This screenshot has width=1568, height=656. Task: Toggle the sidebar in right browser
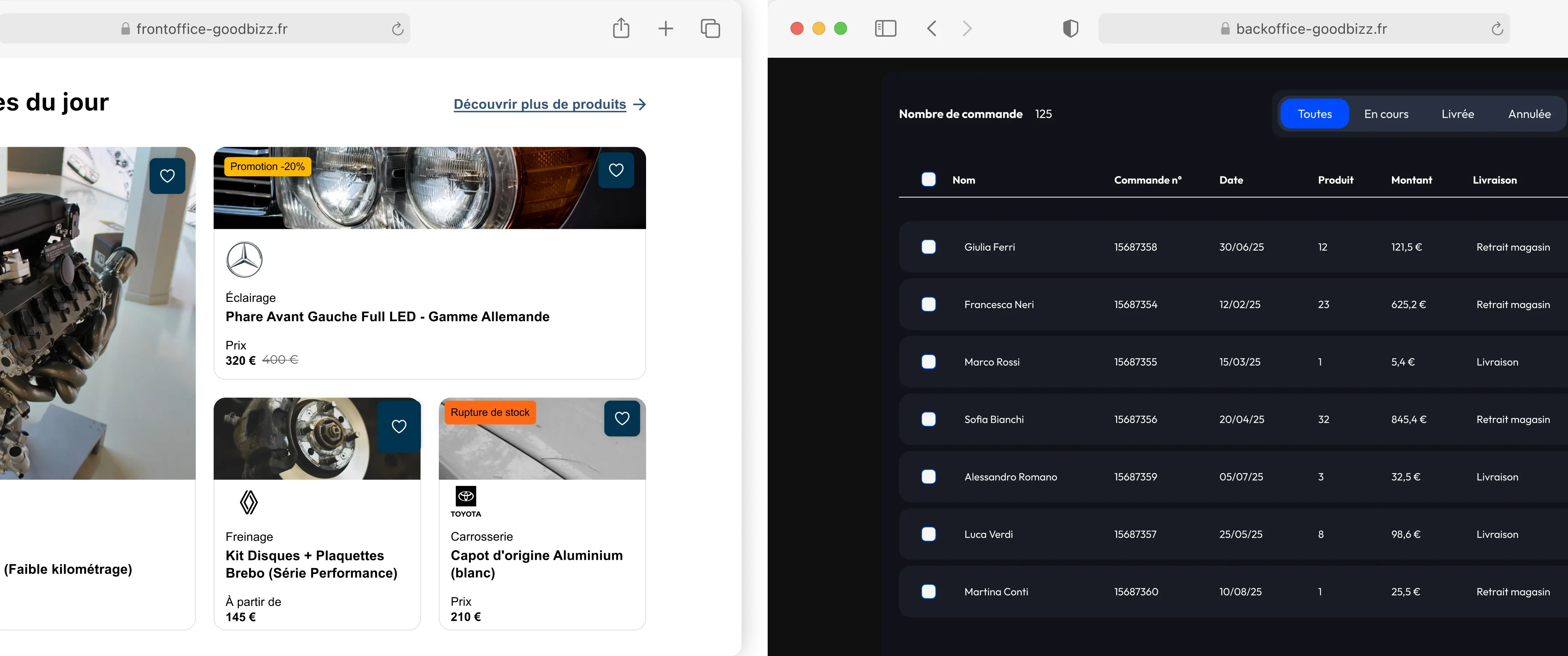point(885,28)
